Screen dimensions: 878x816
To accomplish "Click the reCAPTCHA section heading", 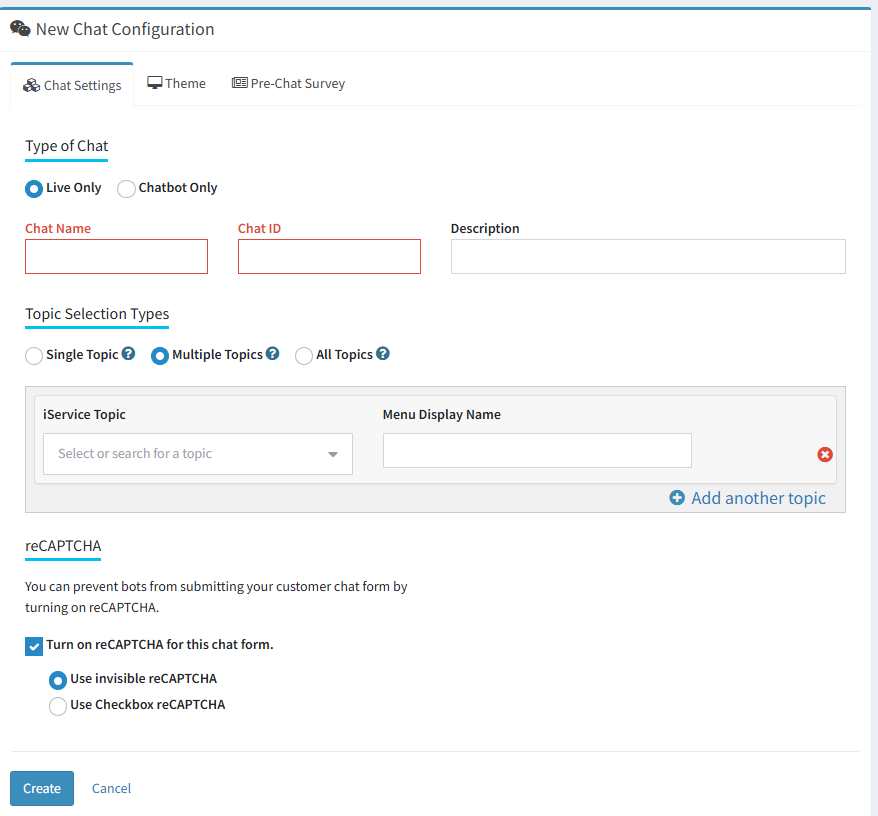I will coord(63,545).
